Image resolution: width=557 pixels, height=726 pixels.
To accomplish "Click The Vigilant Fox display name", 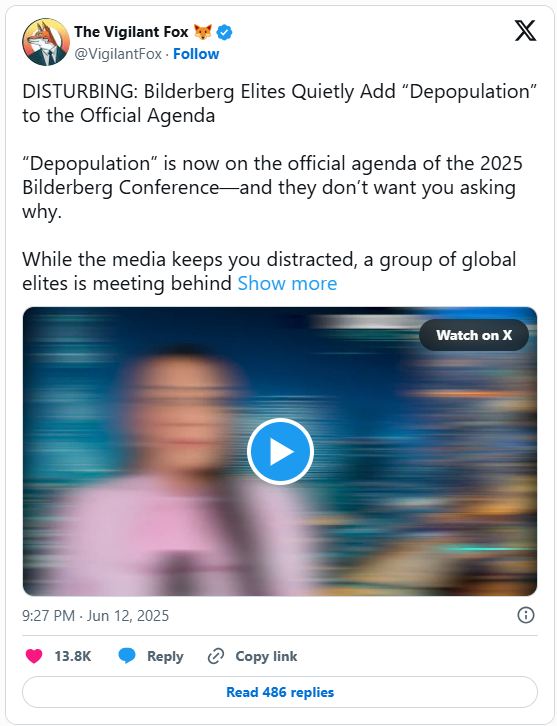I will [x=131, y=32].
